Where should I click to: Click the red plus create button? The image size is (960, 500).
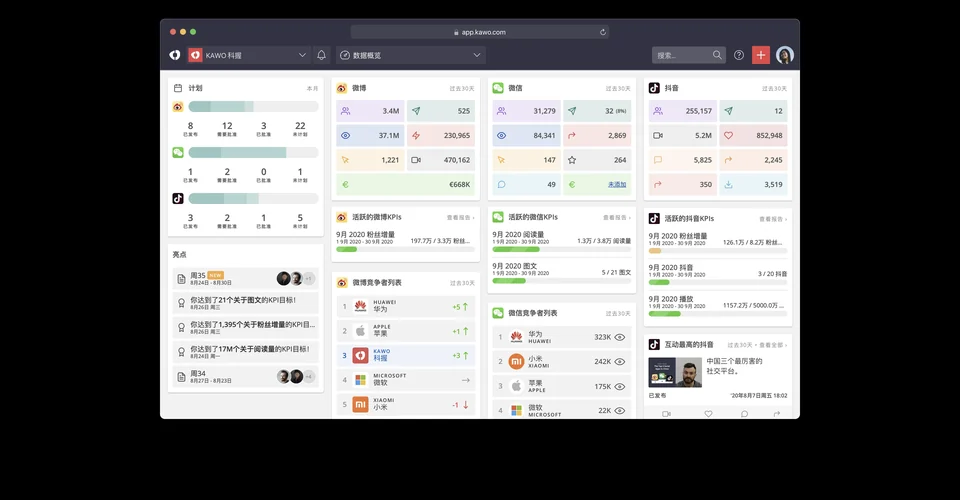click(760, 55)
